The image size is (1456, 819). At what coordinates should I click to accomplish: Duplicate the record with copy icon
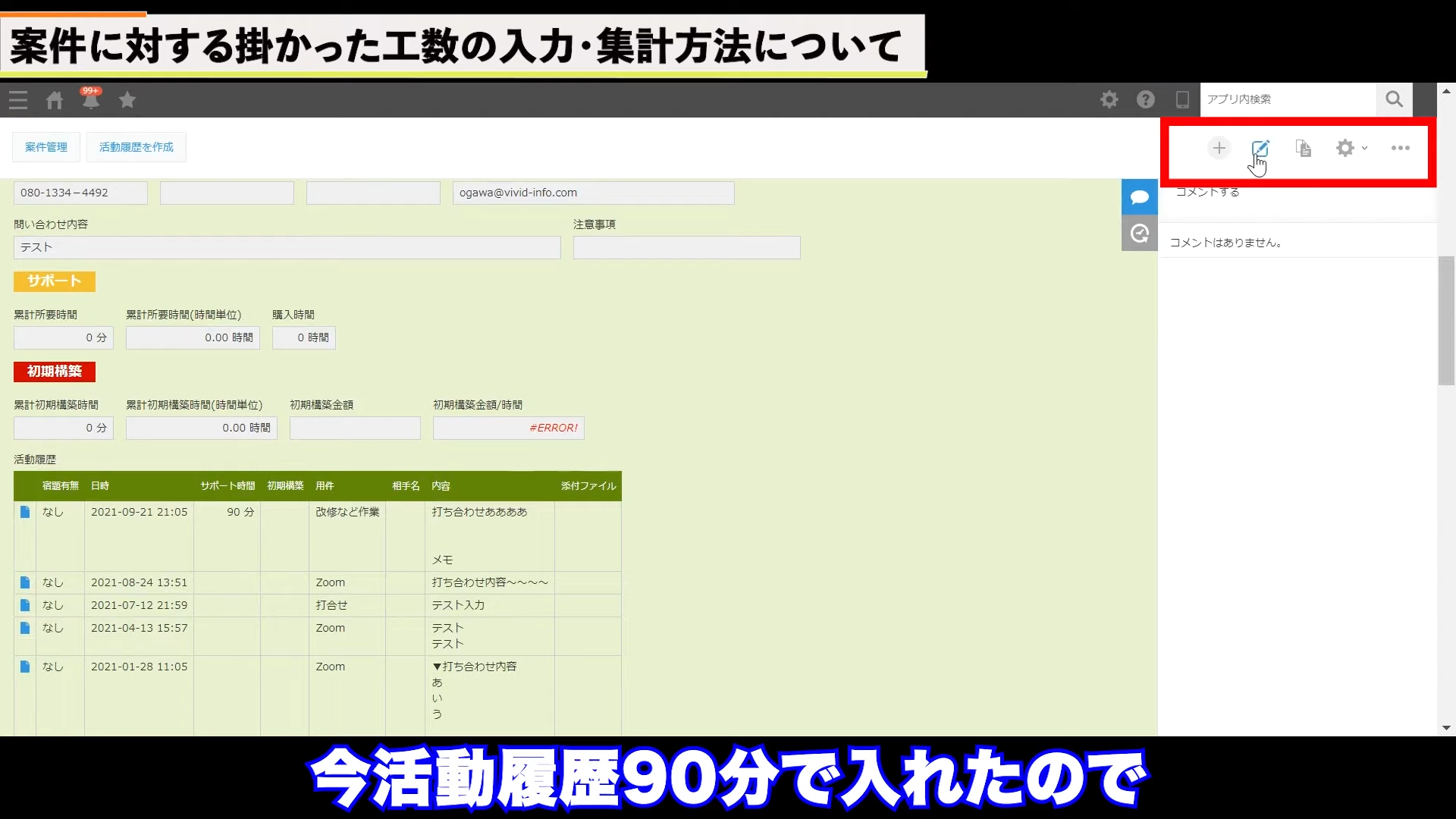[1303, 148]
